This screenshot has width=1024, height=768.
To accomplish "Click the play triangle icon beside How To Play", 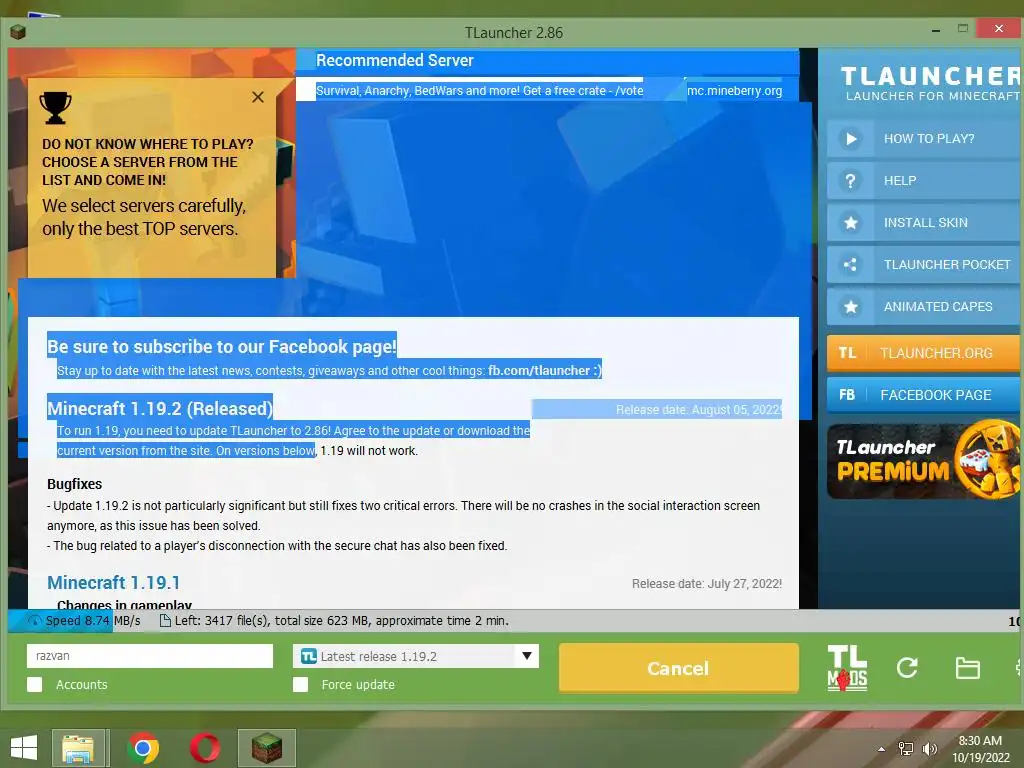I will pos(850,139).
